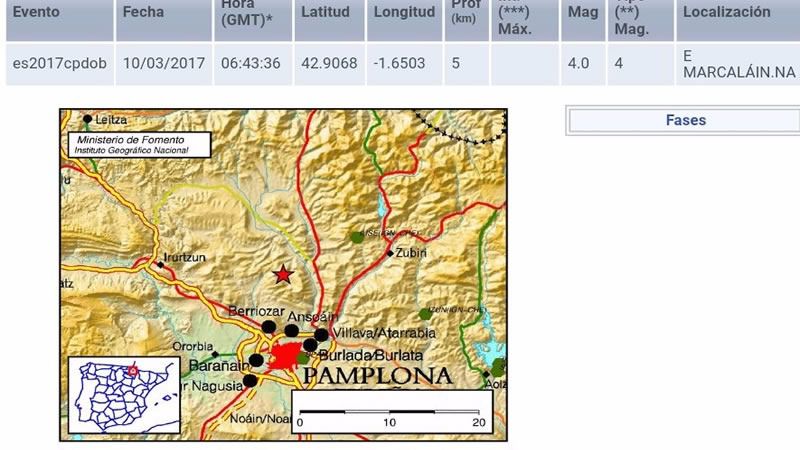Click event ID es2017cpdob

click(59, 64)
